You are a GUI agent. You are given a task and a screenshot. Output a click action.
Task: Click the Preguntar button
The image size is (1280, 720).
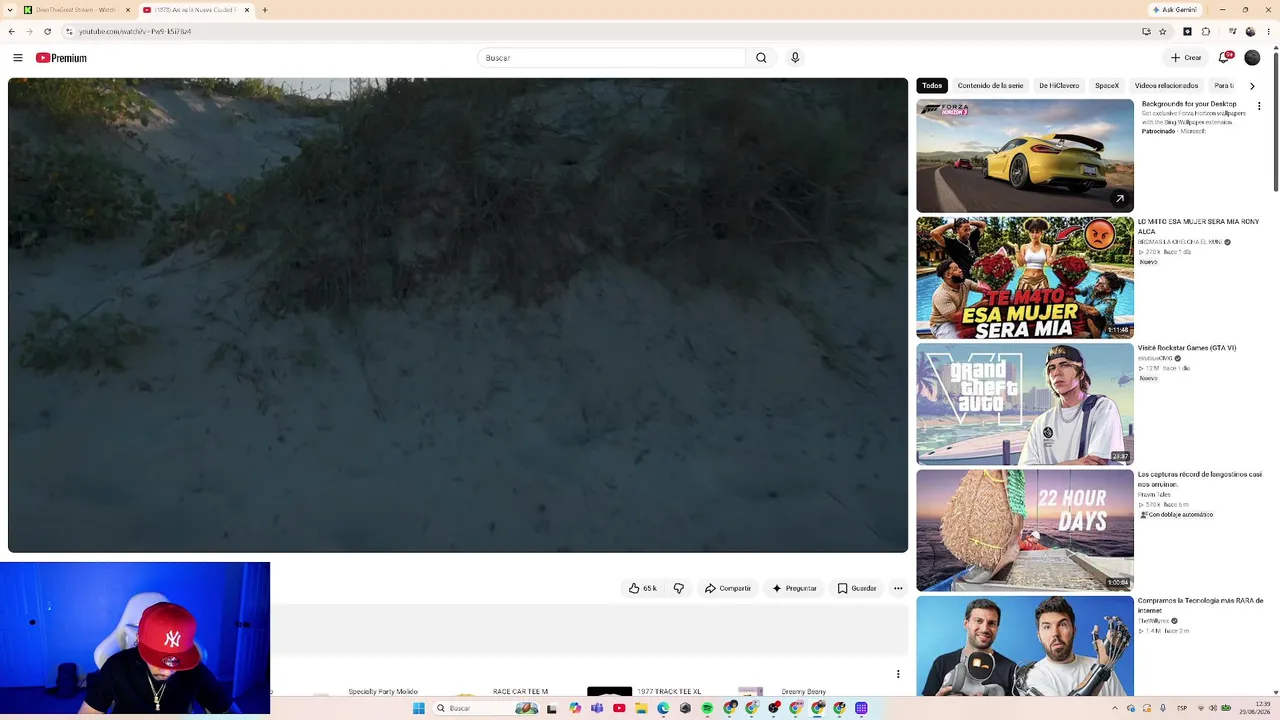[795, 588]
